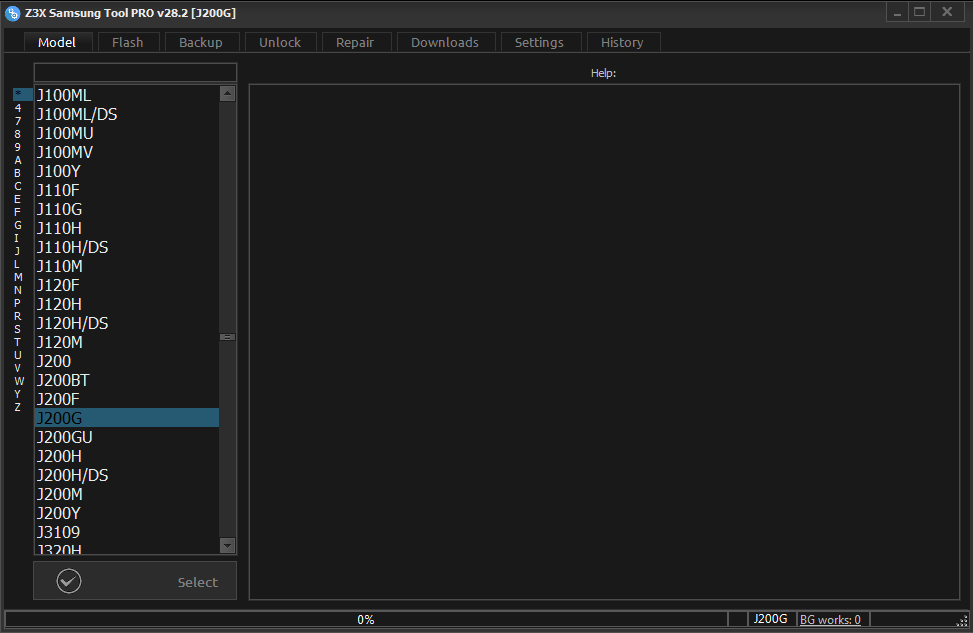
Task: Open the Downloads tab
Action: 445,42
